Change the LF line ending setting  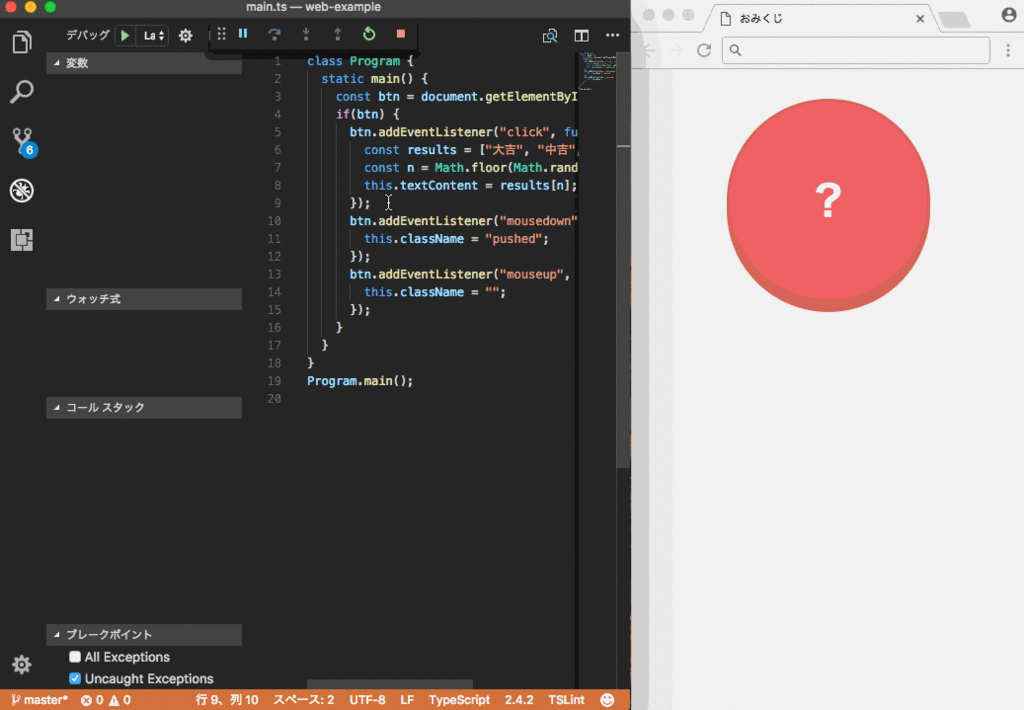pyautogui.click(x=407, y=700)
